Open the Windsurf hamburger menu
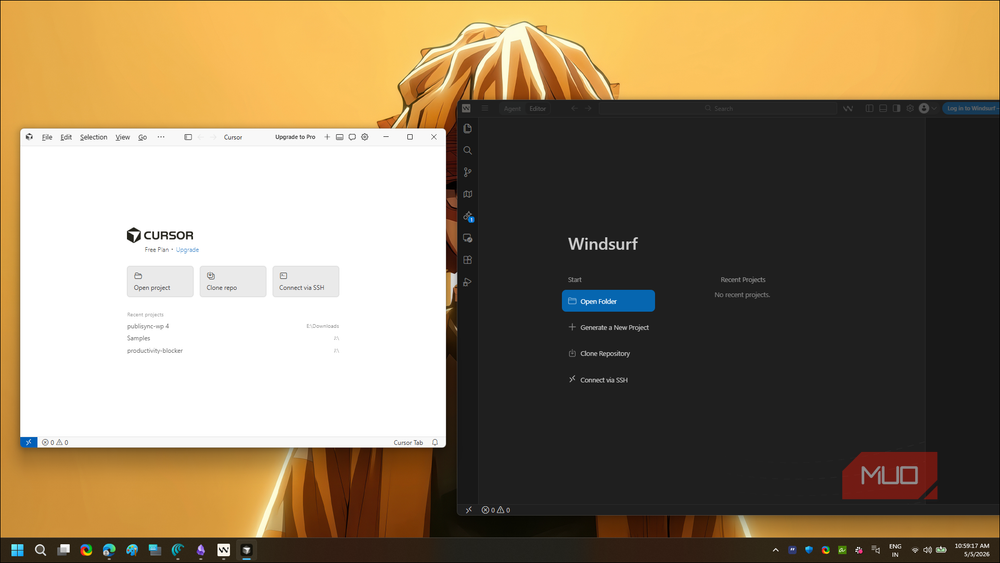 click(x=485, y=108)
